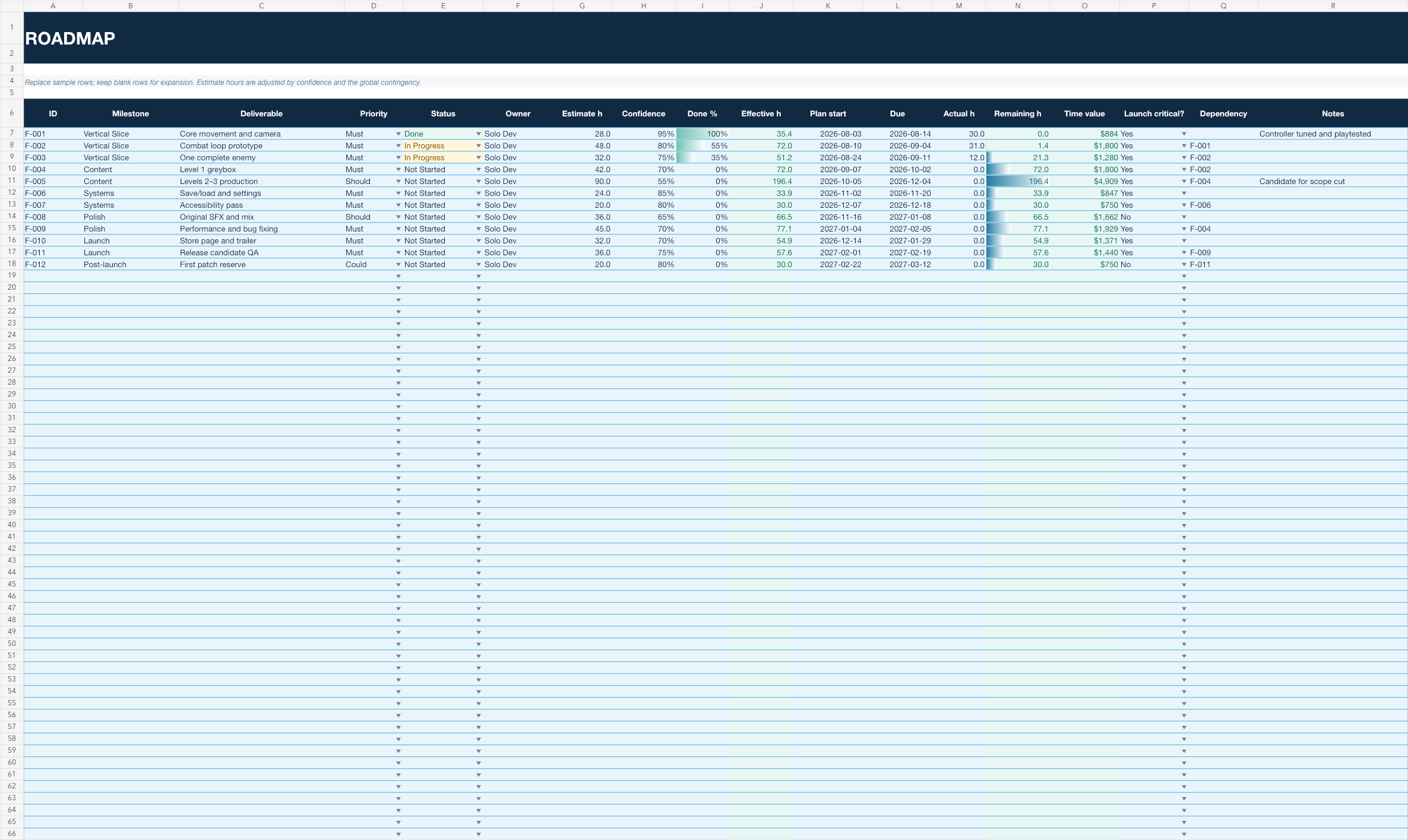
Task: Select 'Controller tuned and playtested' note cell
Action: coord(1333,134)
